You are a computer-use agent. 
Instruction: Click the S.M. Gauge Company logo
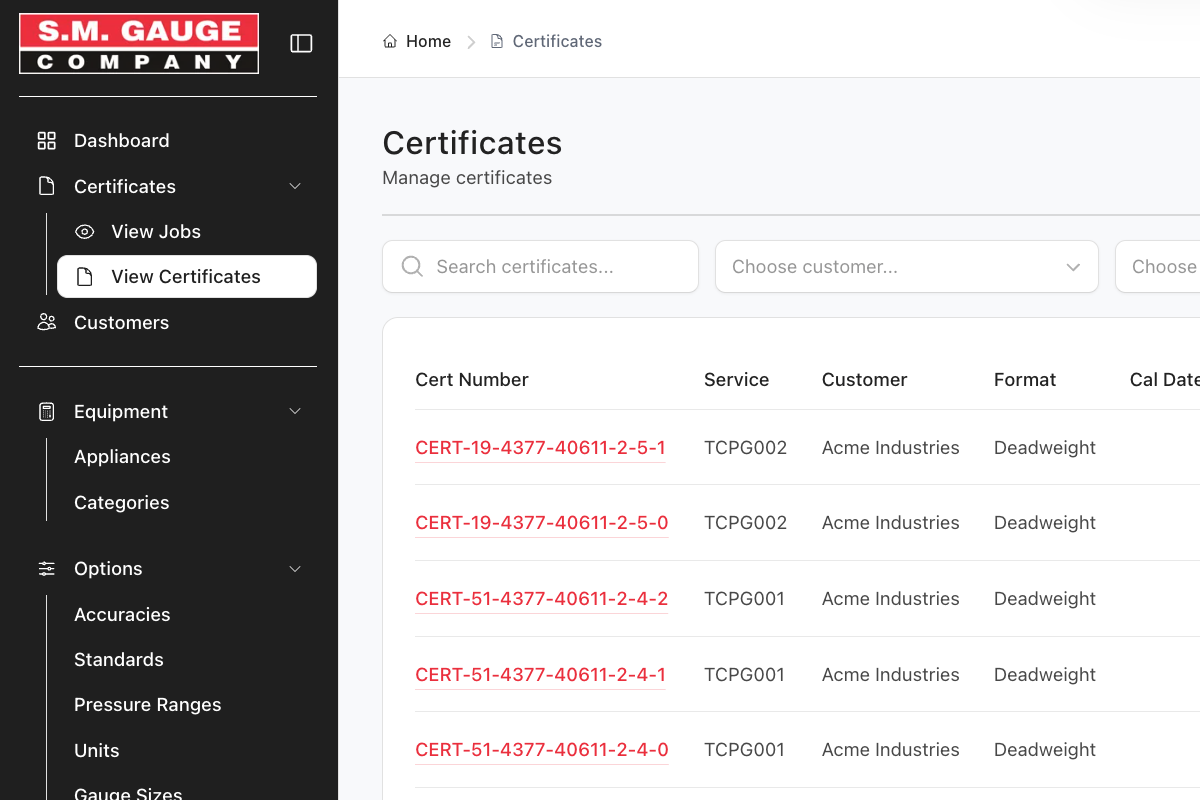[139, 44]
